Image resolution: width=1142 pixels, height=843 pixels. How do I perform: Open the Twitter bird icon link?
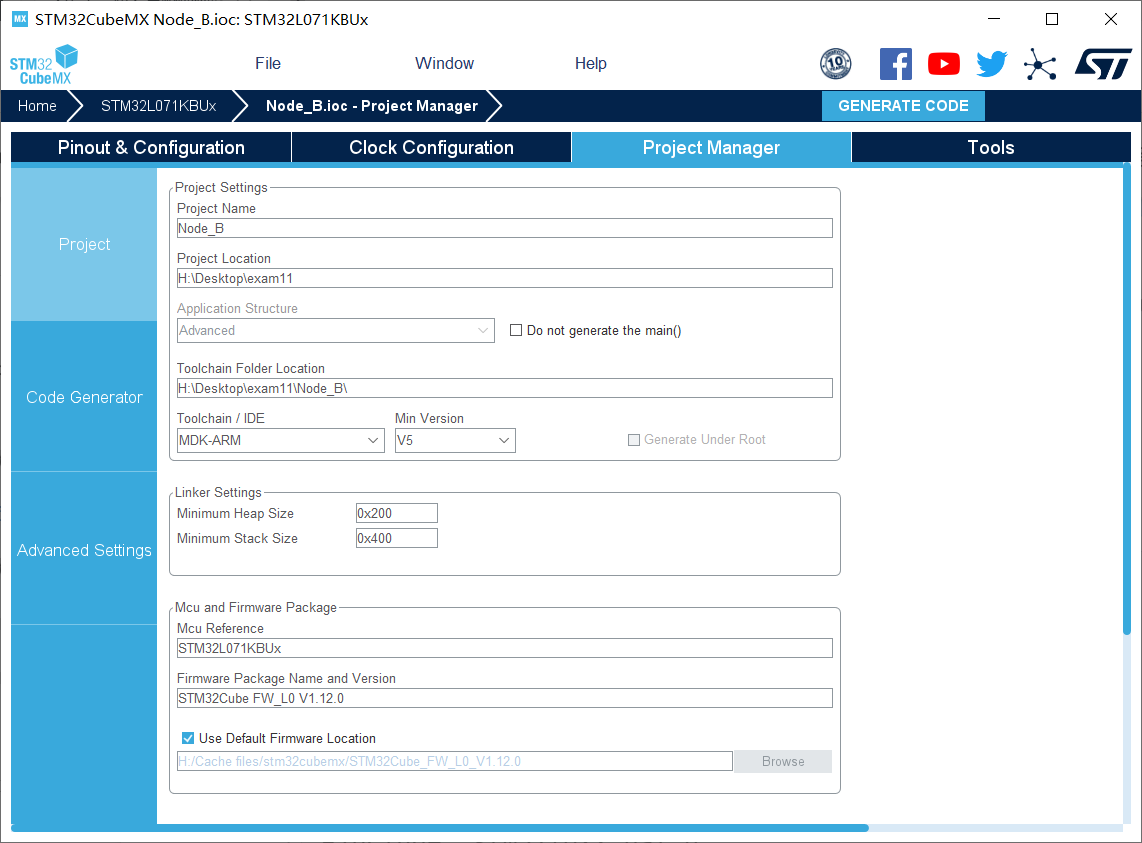click(x=992, y=64)
